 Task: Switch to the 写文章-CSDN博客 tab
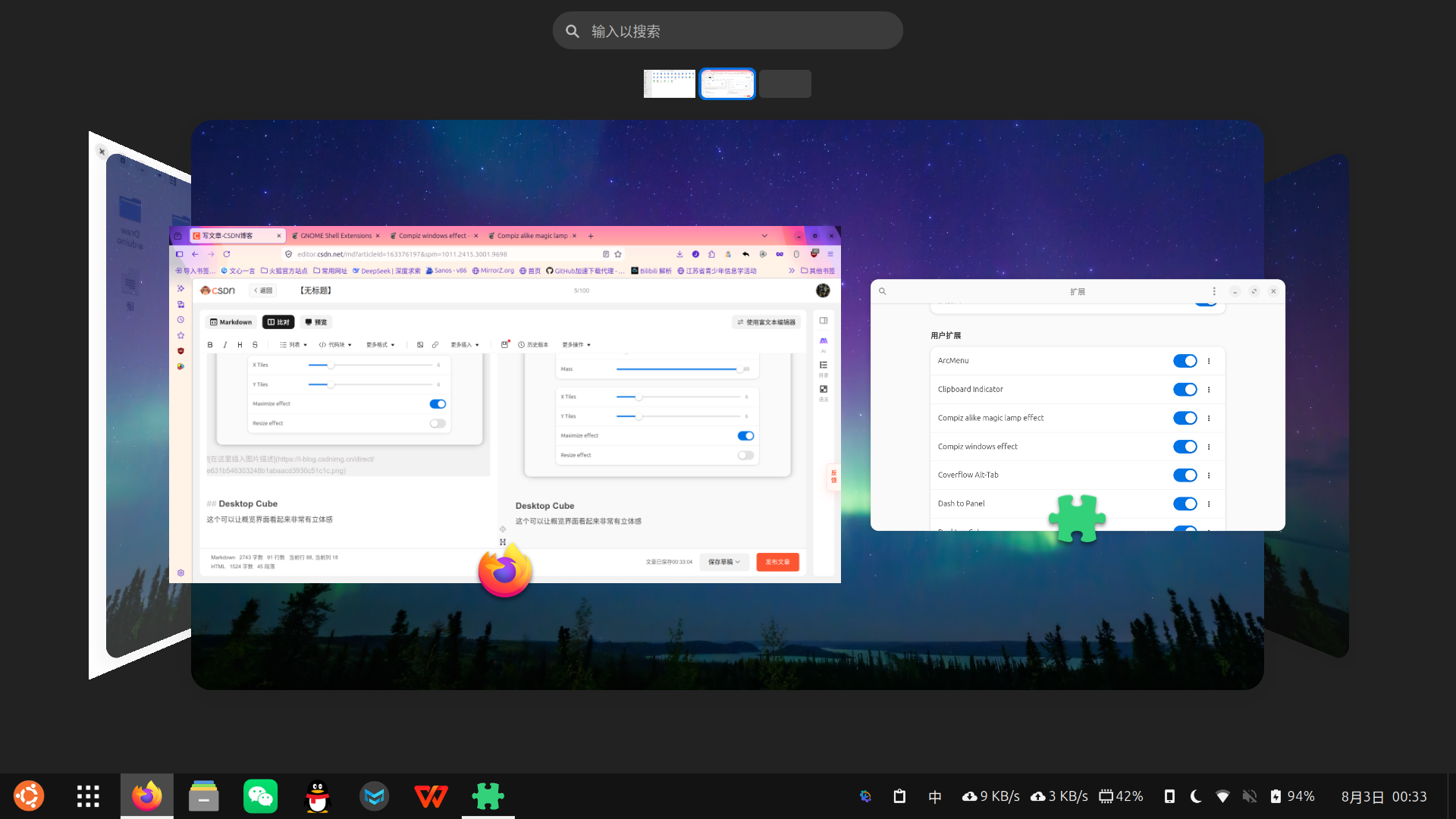(x=237, y=236)
